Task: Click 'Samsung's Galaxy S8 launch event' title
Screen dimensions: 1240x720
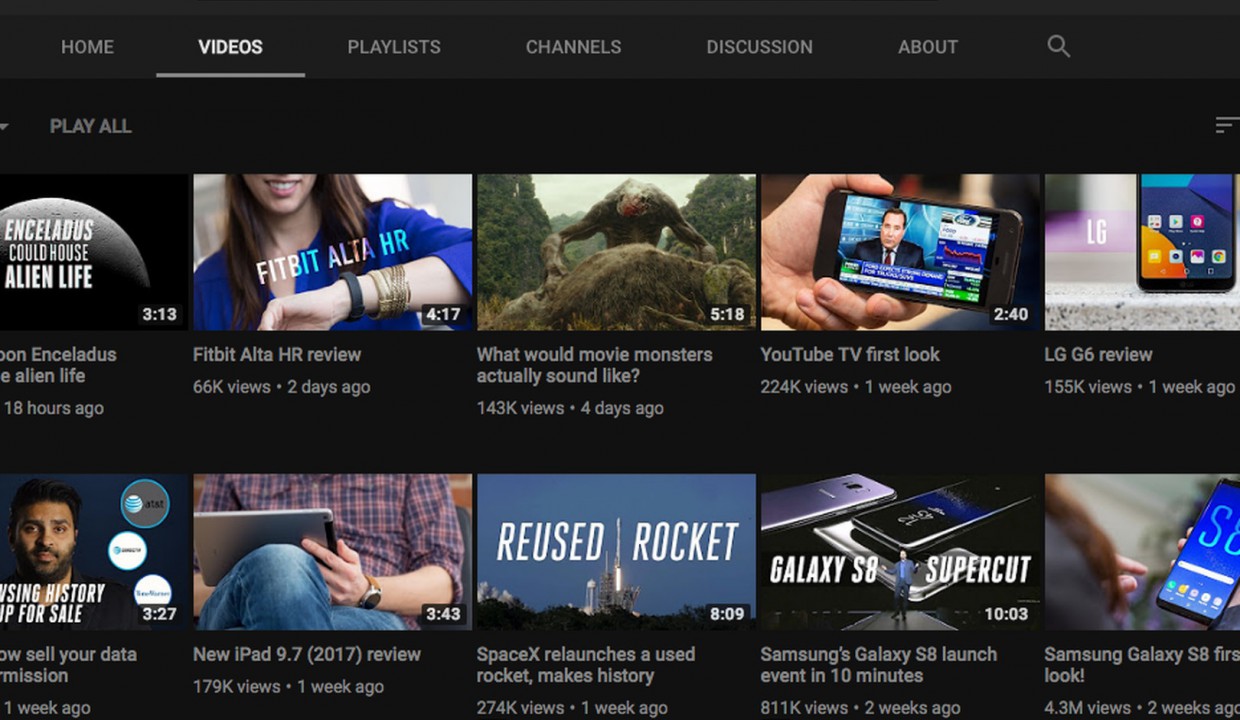Action: (879, 665)
